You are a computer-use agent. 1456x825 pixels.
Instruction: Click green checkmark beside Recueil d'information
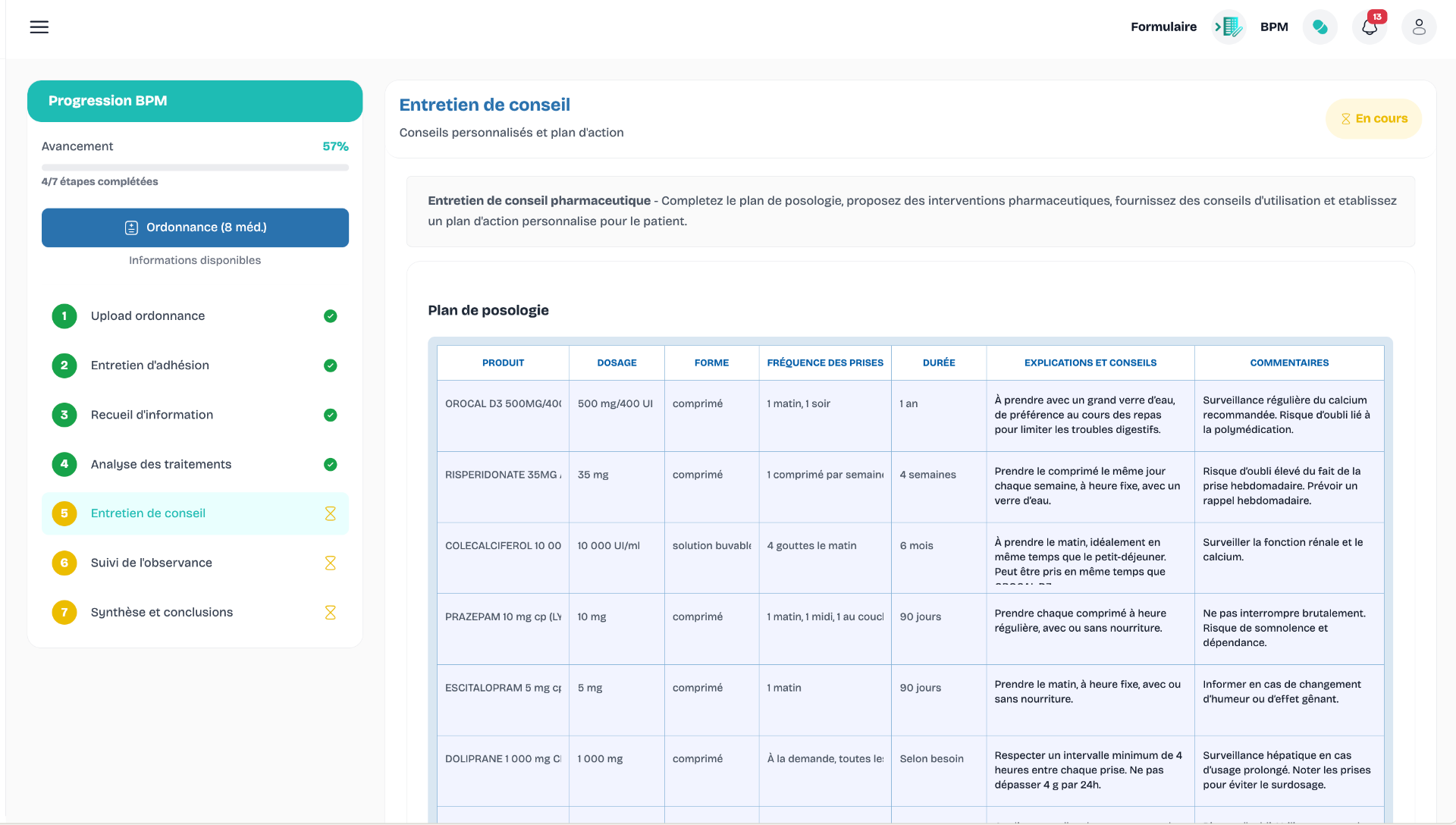tap(331, 415)
